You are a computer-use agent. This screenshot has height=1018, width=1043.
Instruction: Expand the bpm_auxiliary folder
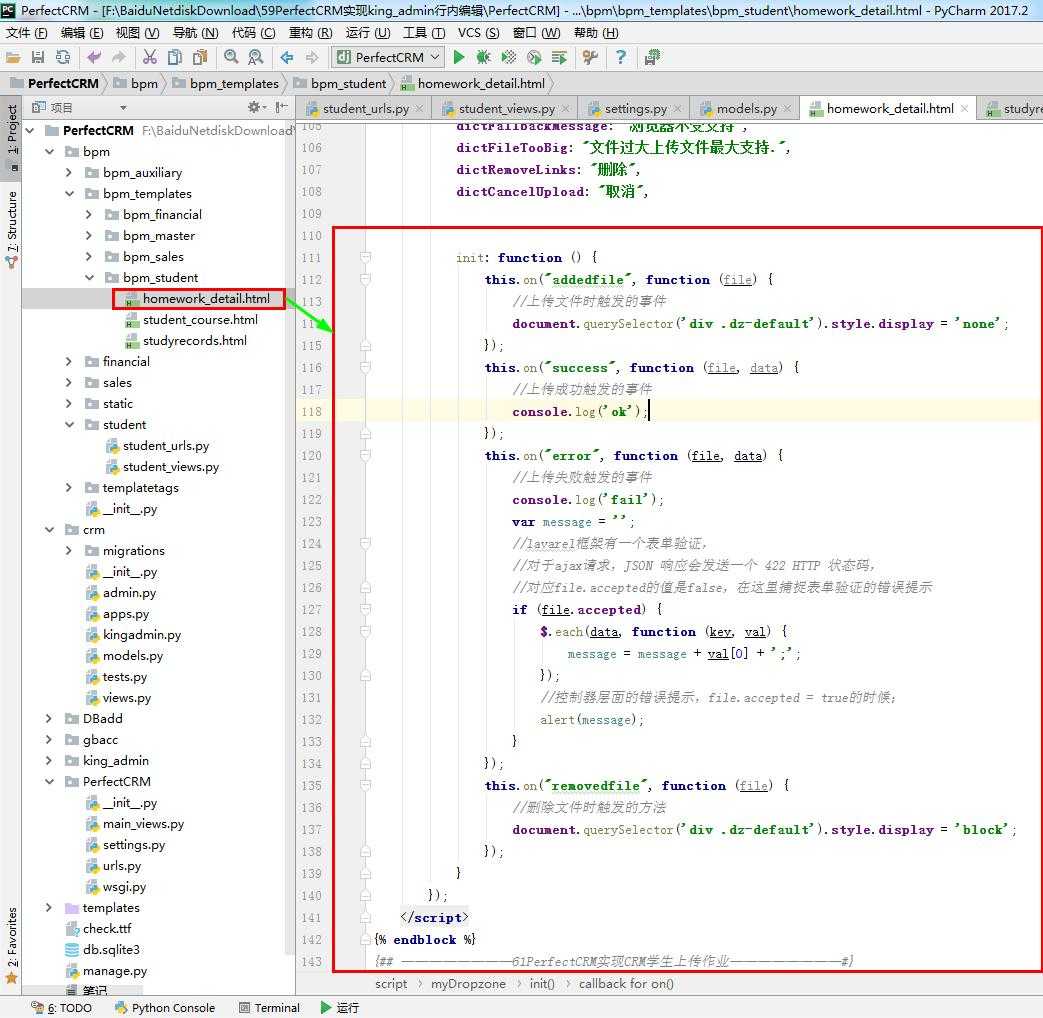click(x=69, y=173)
